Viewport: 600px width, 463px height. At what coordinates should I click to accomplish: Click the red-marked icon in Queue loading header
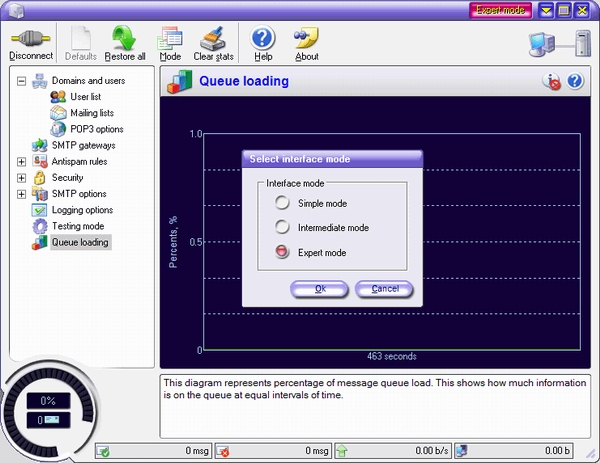click(x=551, y=82)
